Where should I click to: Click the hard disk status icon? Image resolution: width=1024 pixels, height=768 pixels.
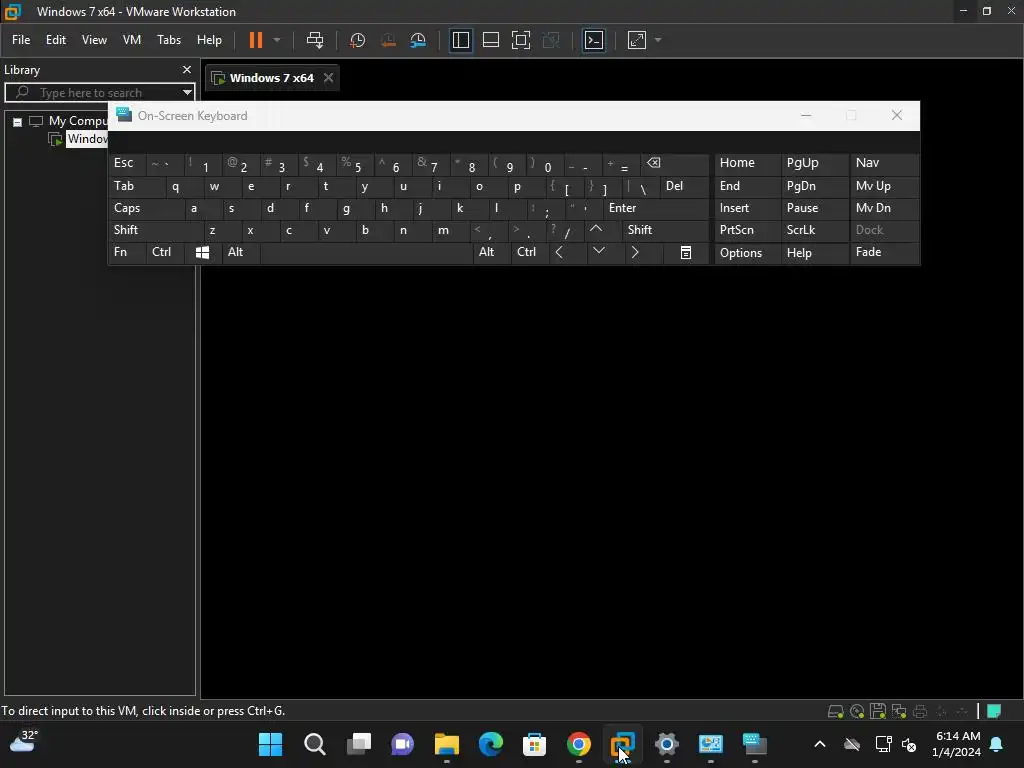[x=835, y=711]
